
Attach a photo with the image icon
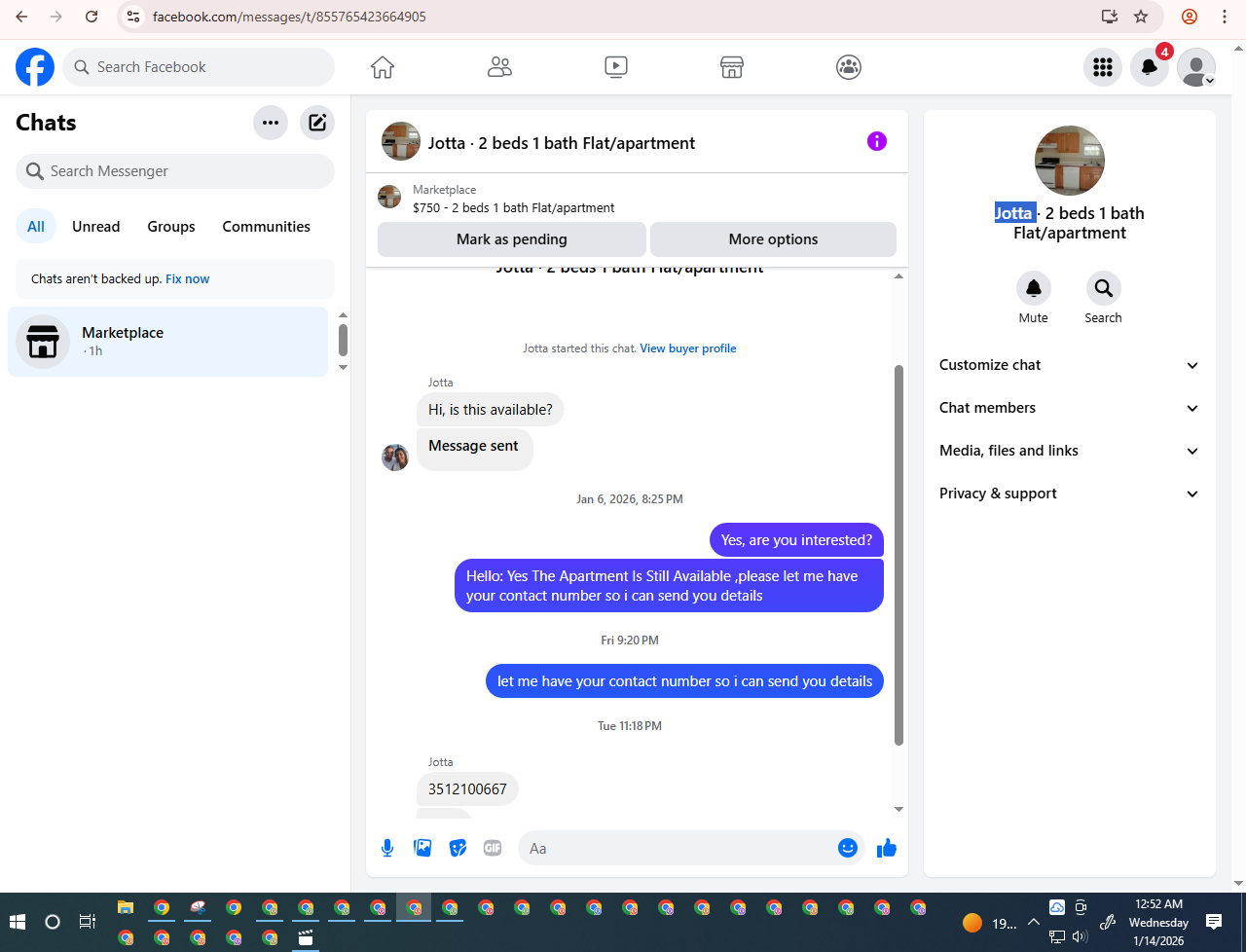(x=422, y=848)
